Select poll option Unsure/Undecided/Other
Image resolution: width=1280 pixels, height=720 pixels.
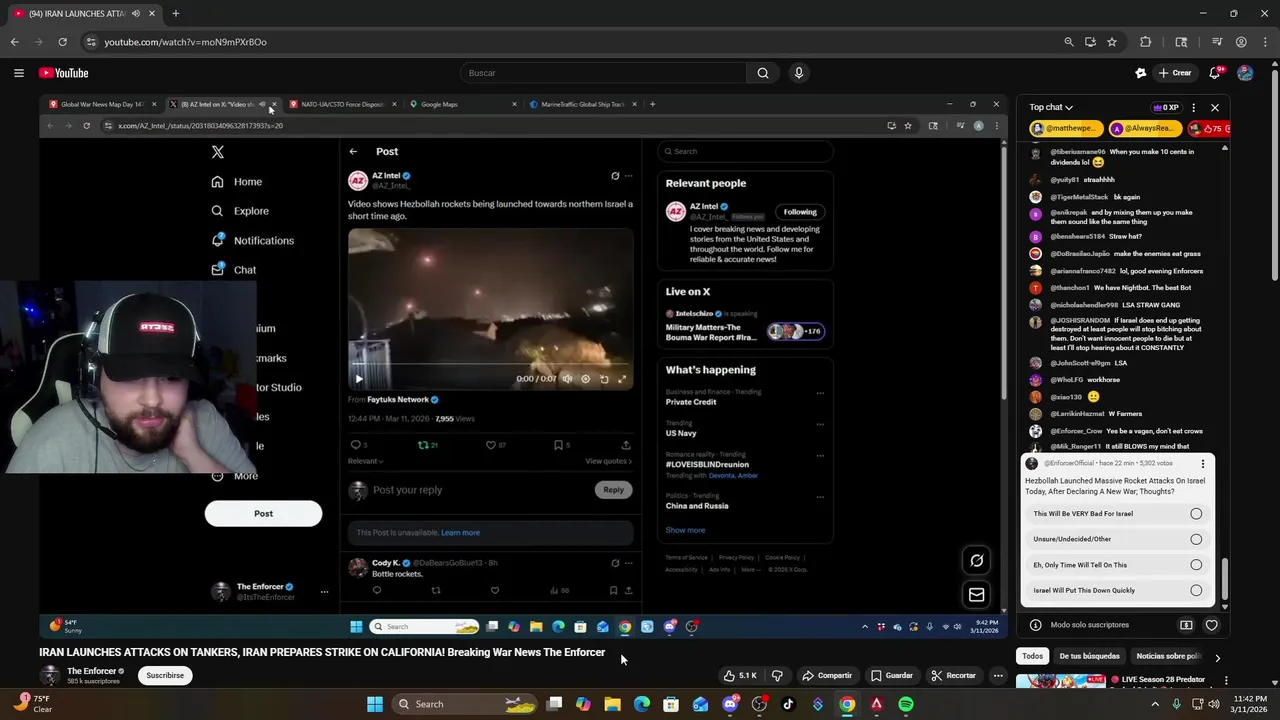1118,539
